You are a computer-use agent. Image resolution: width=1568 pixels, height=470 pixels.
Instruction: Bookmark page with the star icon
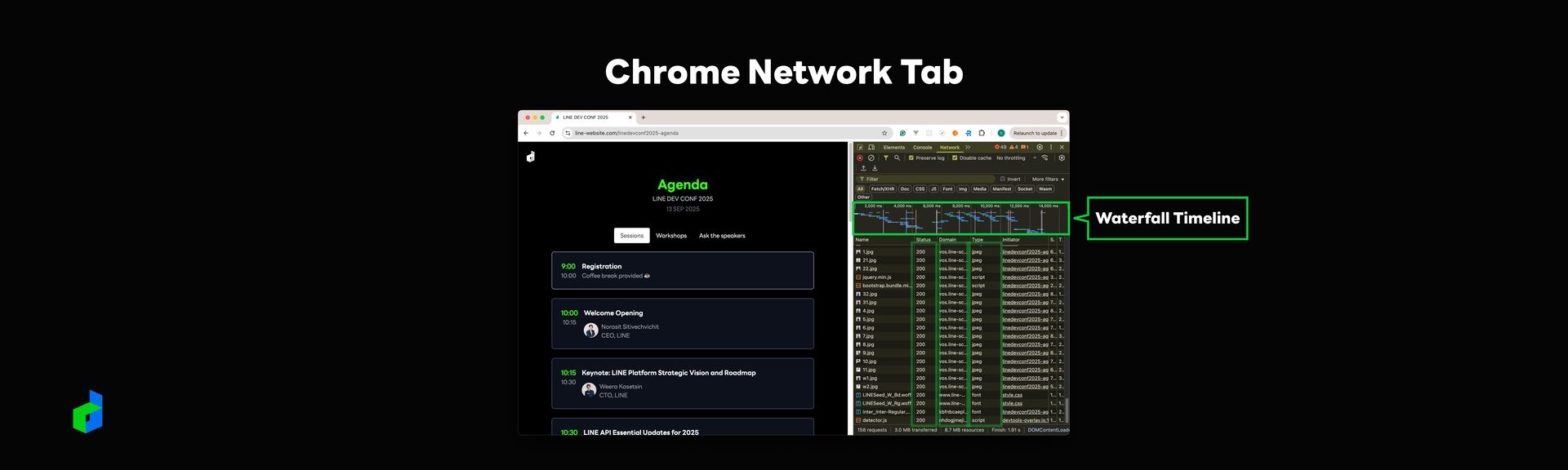pyautogui.click(x=884, y=133)
